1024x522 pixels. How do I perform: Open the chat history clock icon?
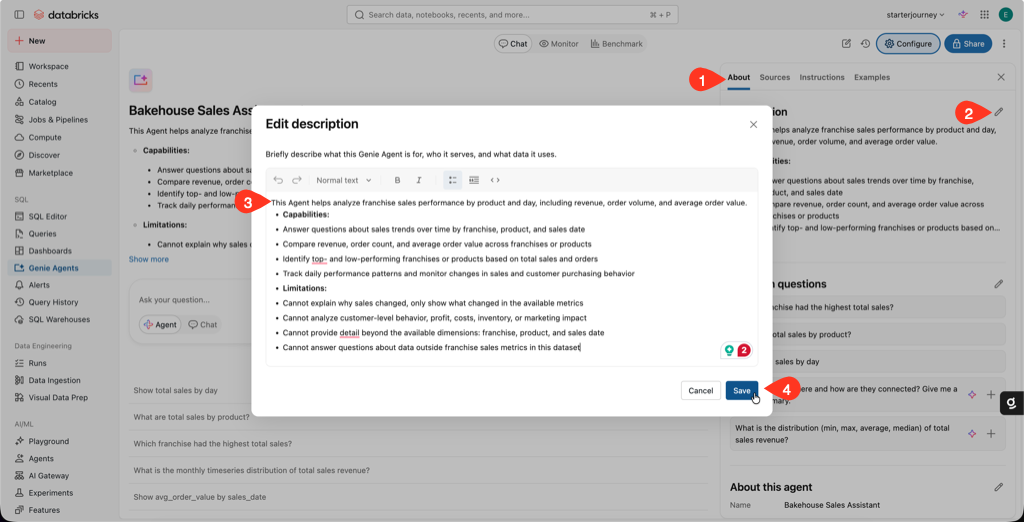pos(865,44)
